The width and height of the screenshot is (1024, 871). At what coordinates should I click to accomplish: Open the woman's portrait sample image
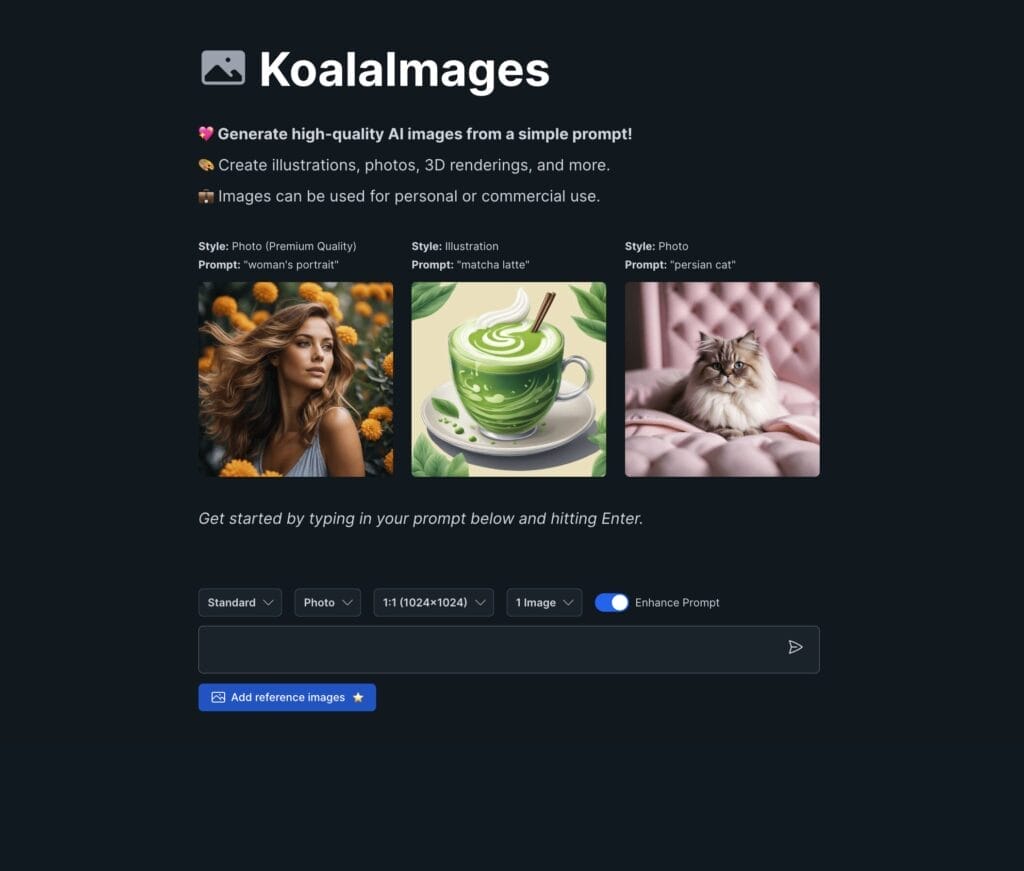(296, 379)
